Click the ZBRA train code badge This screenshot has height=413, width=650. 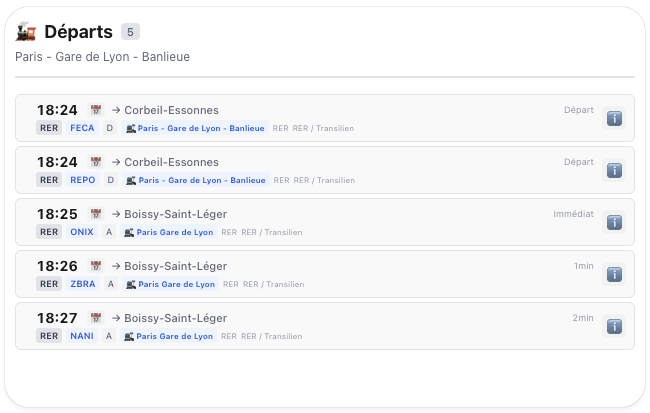point(83,284)
